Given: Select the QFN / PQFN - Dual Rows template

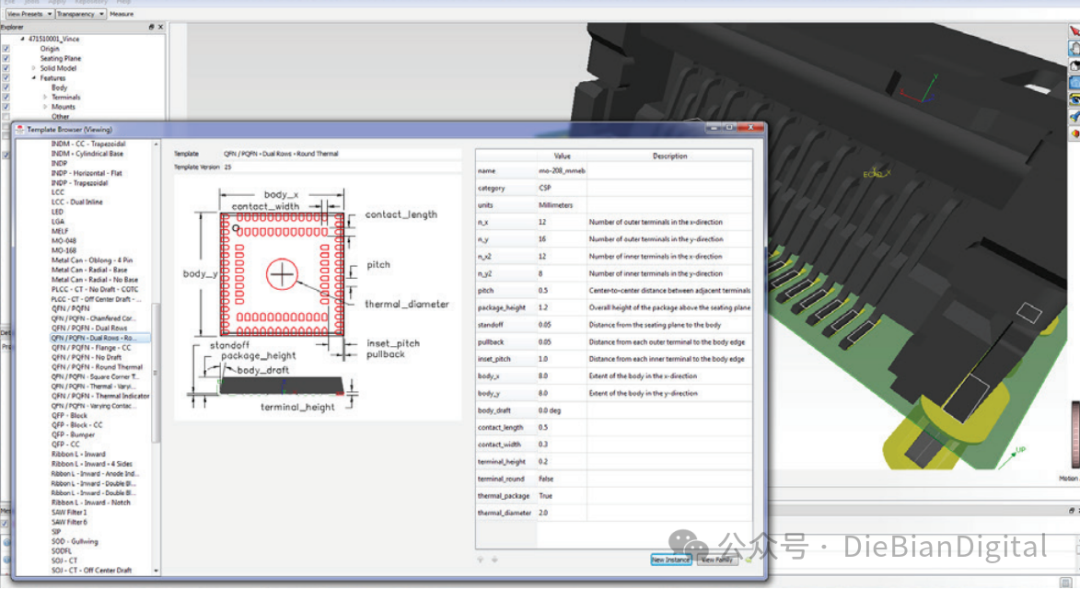Looking at the screenshot, I should pyautogui.click(x=90, y=329).
